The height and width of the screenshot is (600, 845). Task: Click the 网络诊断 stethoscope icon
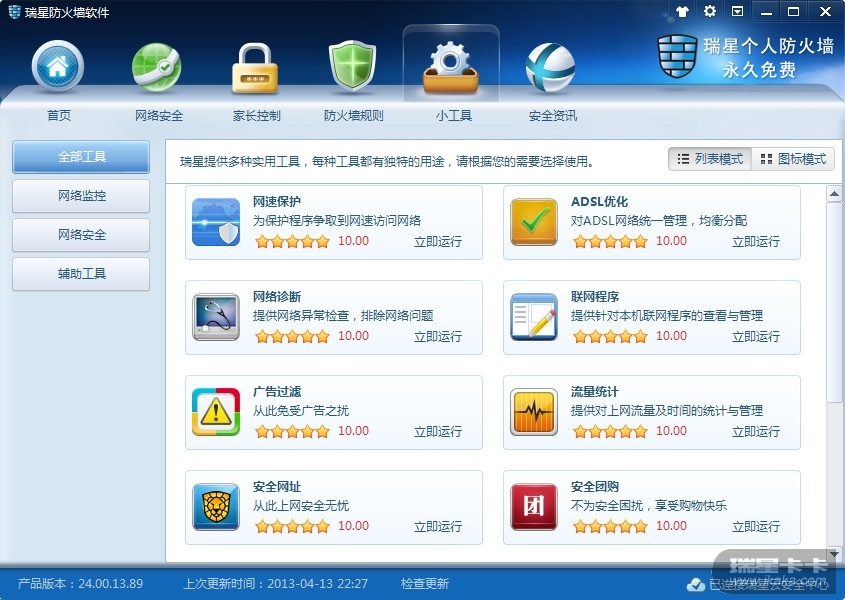216,317
